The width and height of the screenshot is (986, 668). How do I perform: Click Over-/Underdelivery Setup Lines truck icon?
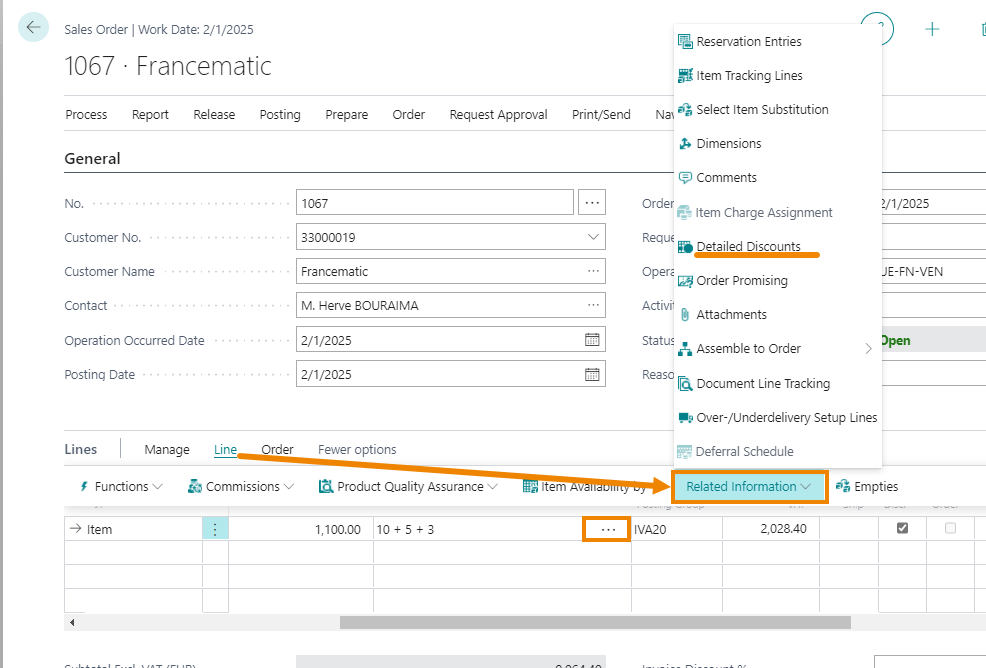pyautogui.click(x=685, y=418)
